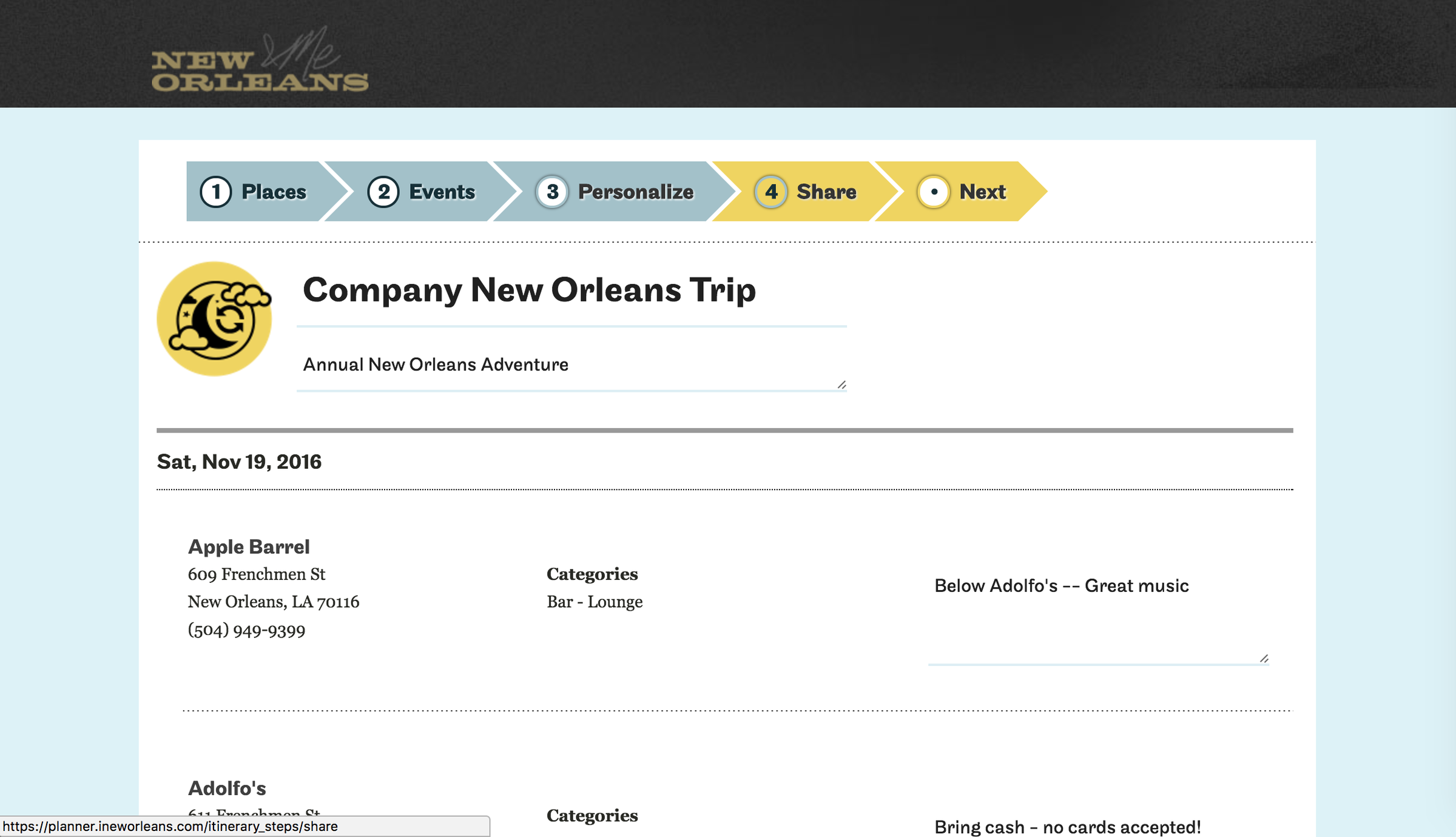Image resolution: width=1456 pixels, height=837 pixels.
Task: Open the Apple Barrel place name
Action: [249, 547]
